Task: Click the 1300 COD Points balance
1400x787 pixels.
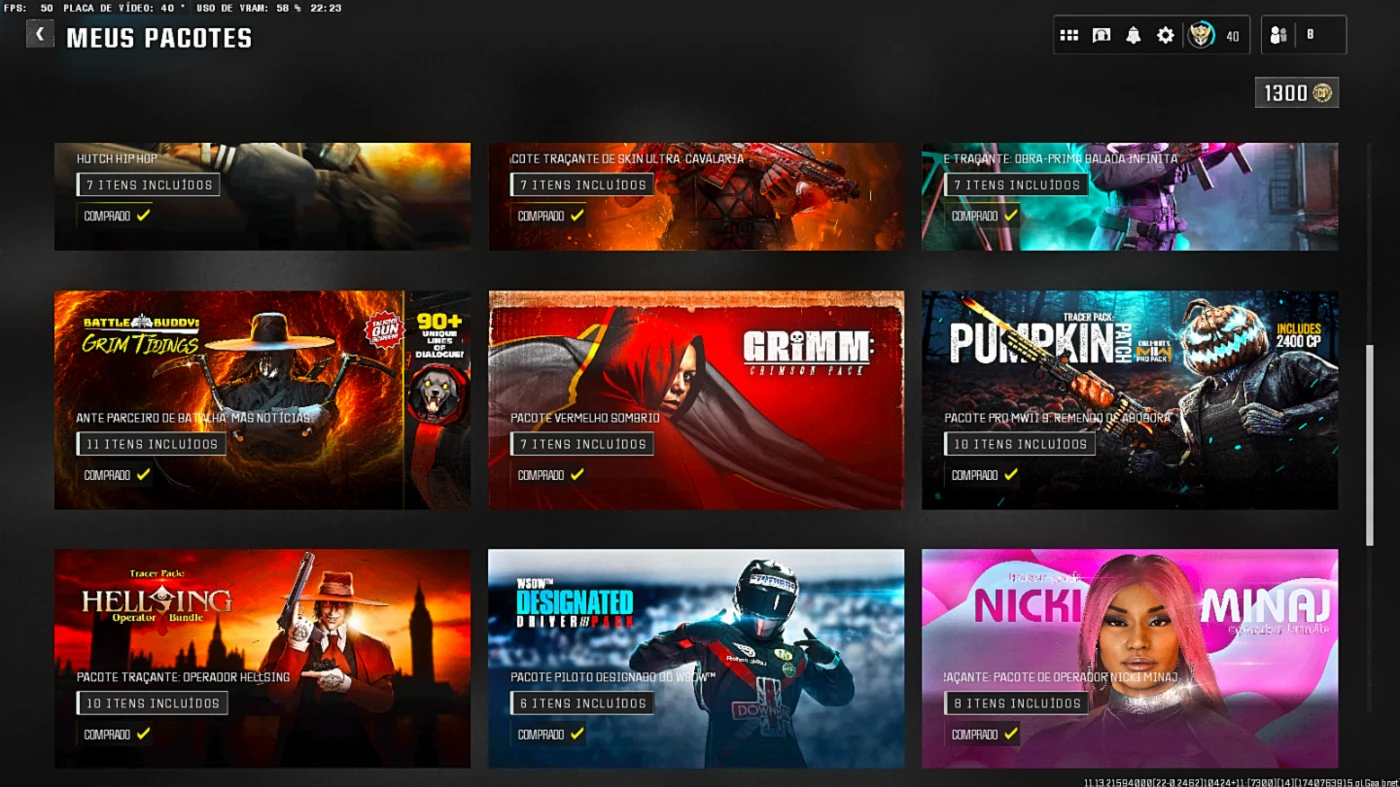Action: [x=1297, y=93]
